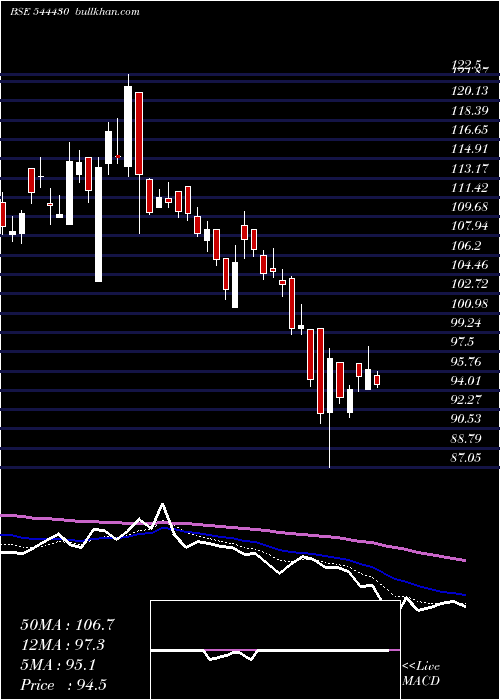Click the <<Live MACD label
The width and height of the screenshot is (500, 700).
point(421,673)
